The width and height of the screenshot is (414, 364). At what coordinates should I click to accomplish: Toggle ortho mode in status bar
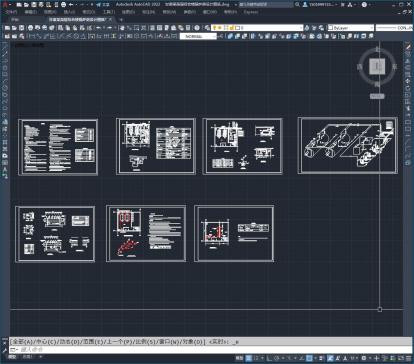click(x=270, y=358)
